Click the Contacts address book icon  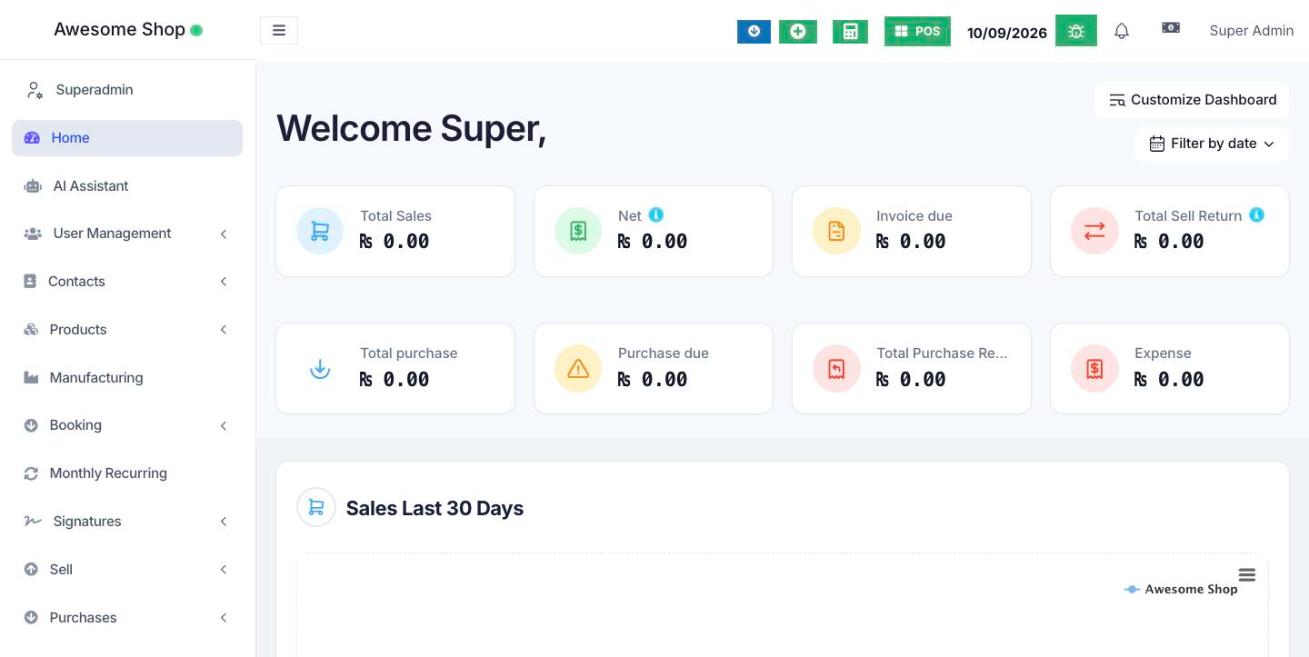click(x=30, y=282)
